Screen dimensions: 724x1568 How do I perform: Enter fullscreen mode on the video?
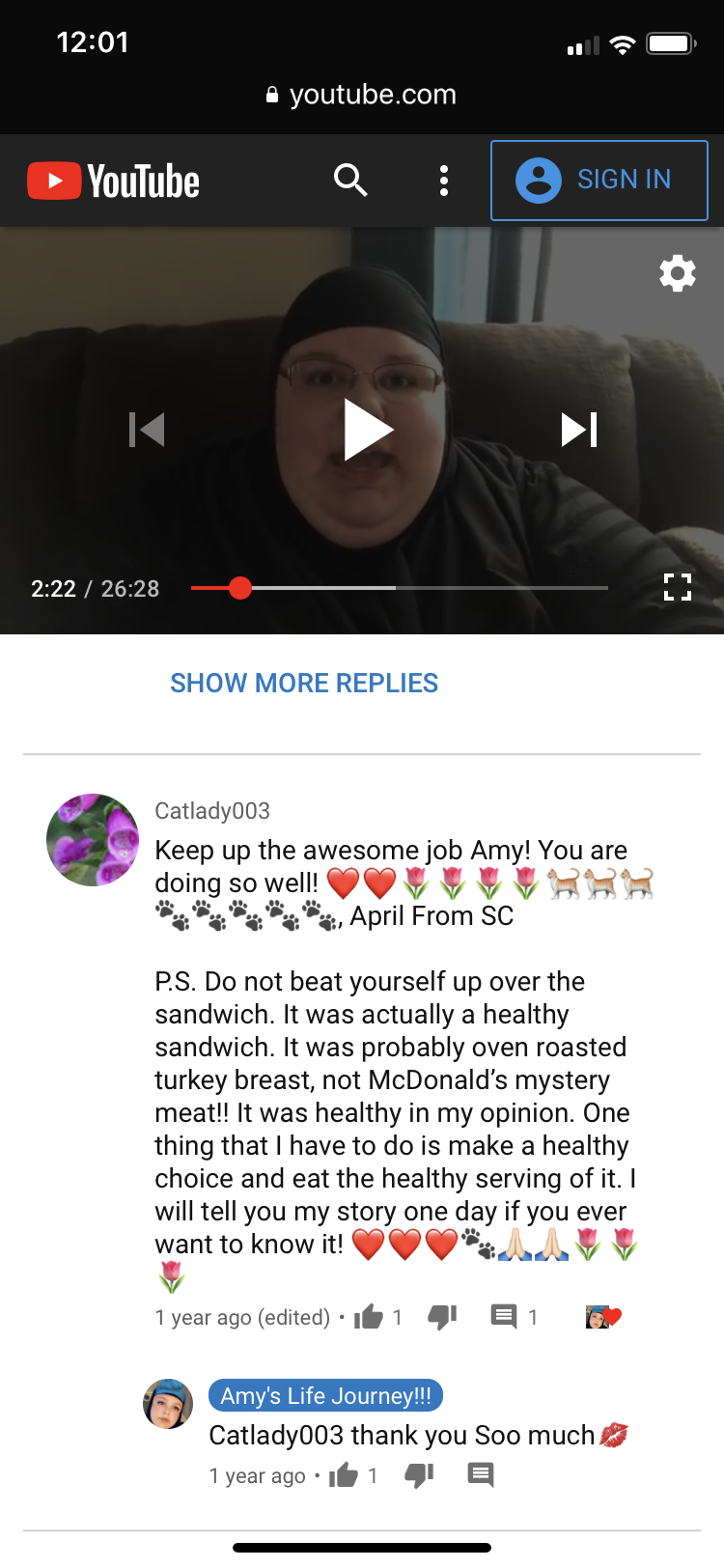click(x=678, y=587)
